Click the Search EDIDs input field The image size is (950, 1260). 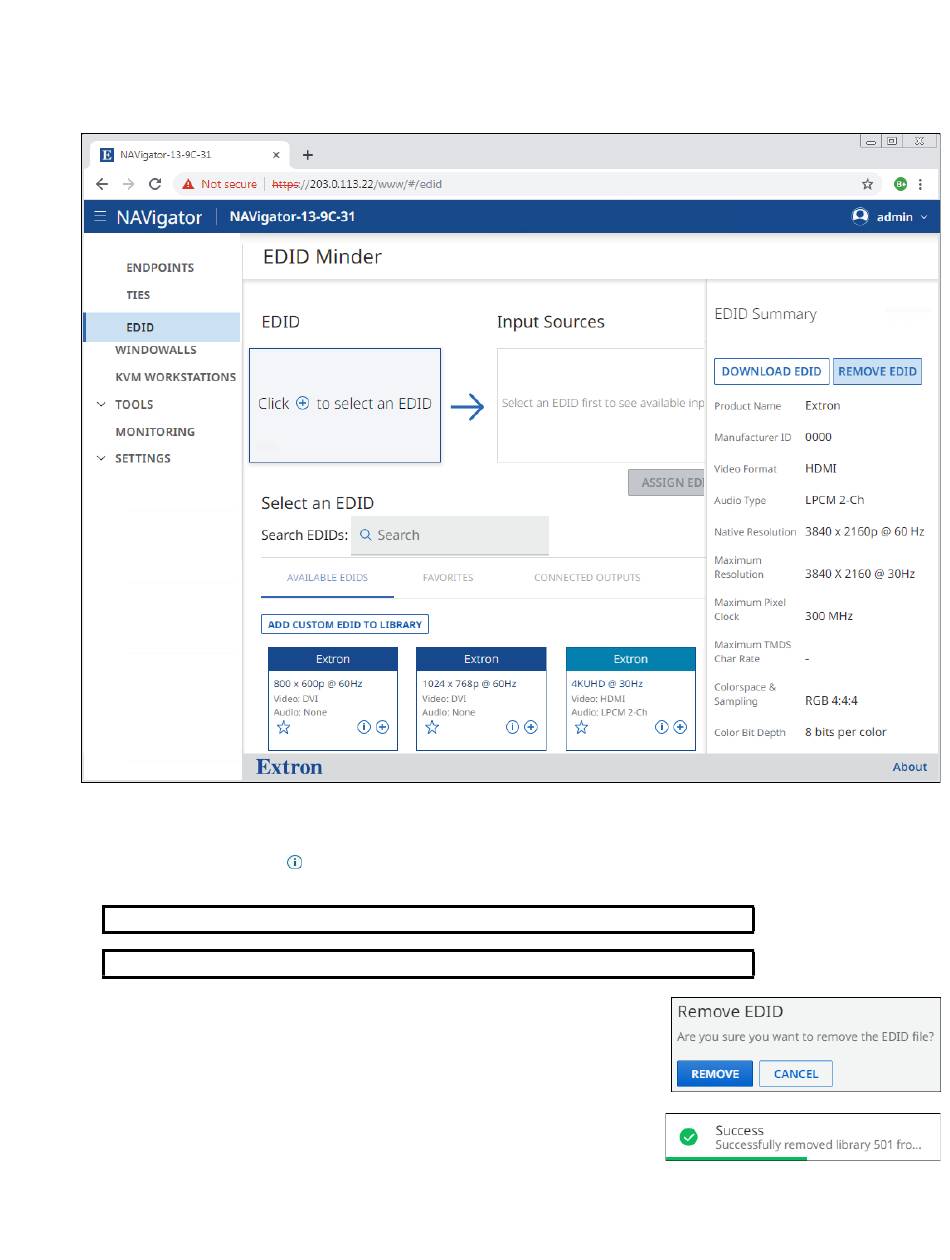point(450,535)
